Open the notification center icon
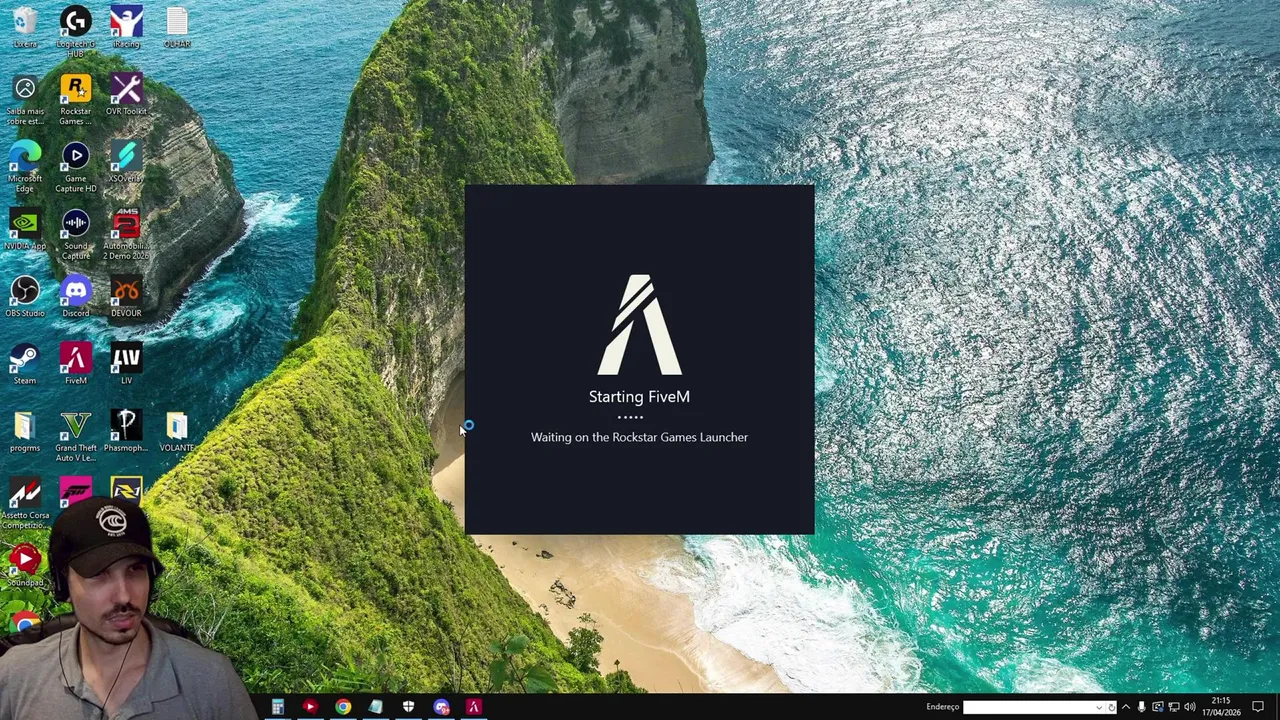This screenshot has width=1280, height=720. pyautogui.click(x=1258, y=707)
